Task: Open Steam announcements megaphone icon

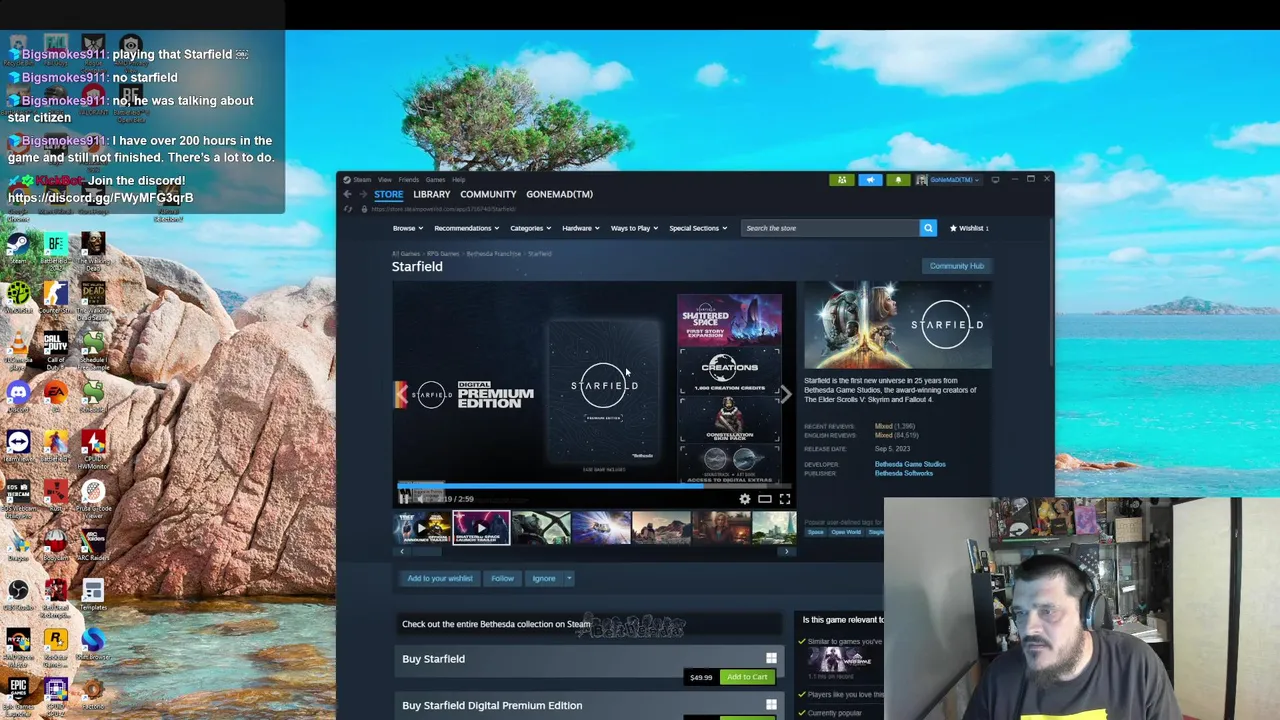Action: click(870, 180)
